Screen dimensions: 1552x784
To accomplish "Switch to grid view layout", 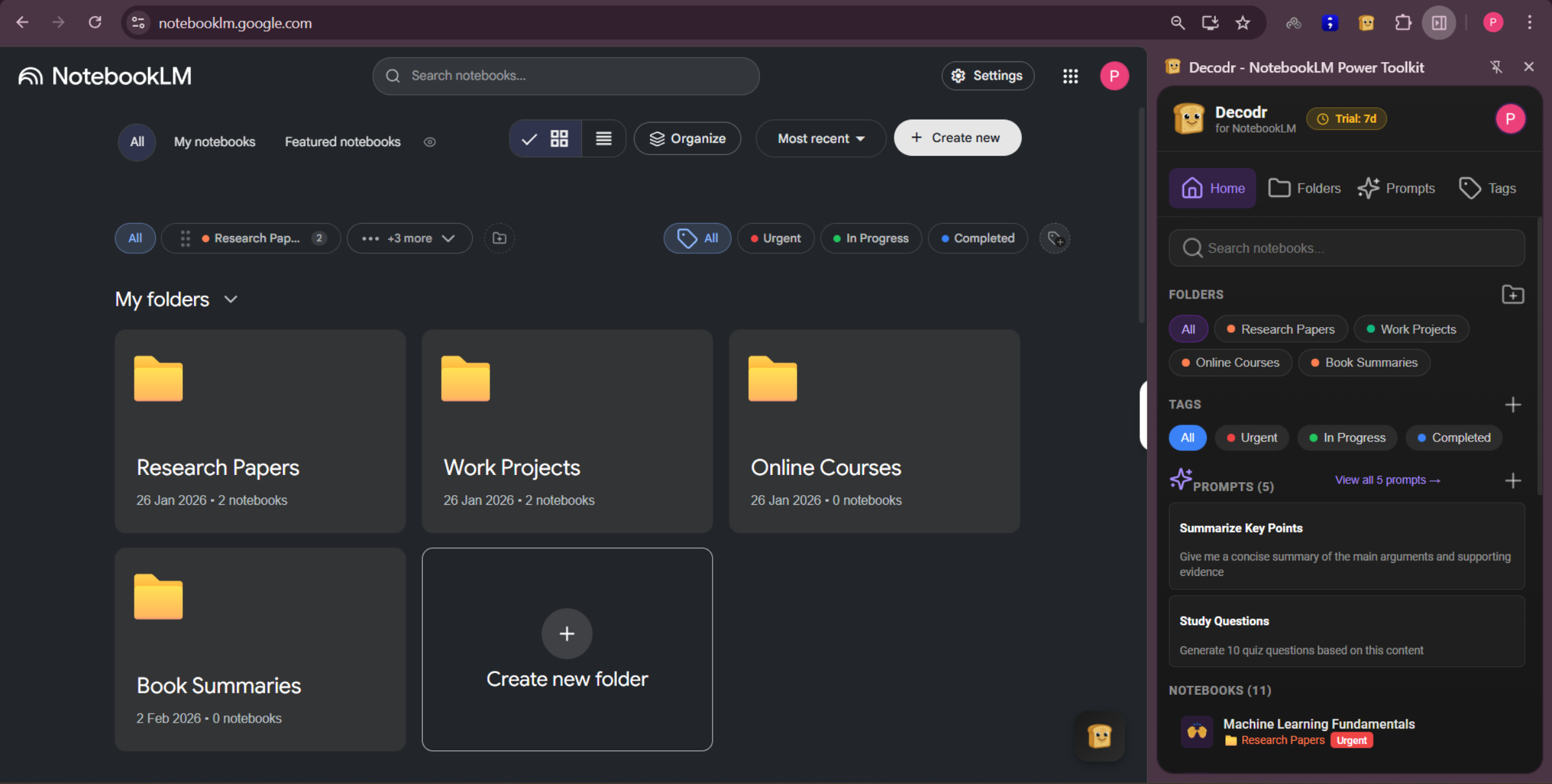I will coord(559,138).
